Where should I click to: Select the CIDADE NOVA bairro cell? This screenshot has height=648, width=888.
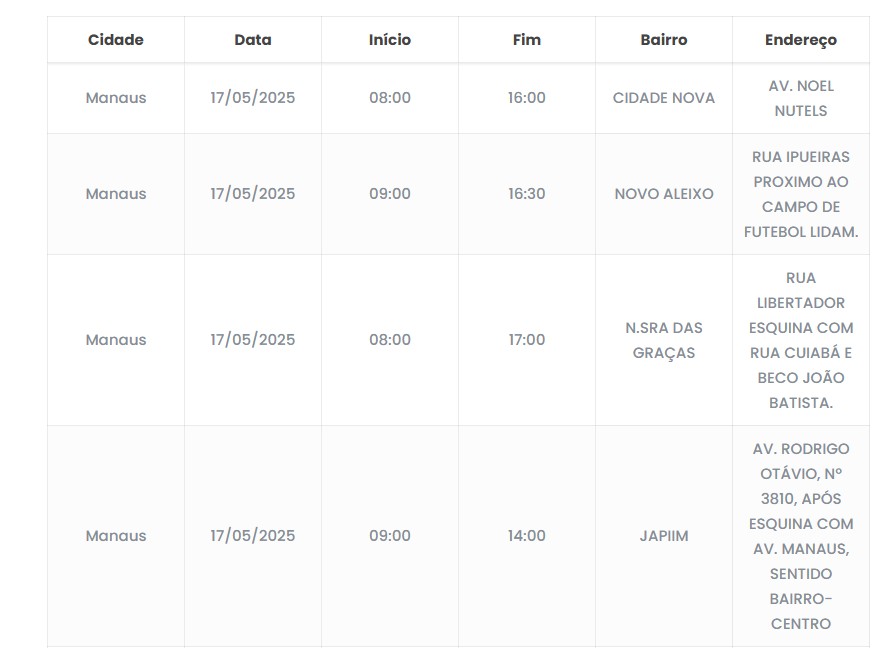[x=664, y=98]
